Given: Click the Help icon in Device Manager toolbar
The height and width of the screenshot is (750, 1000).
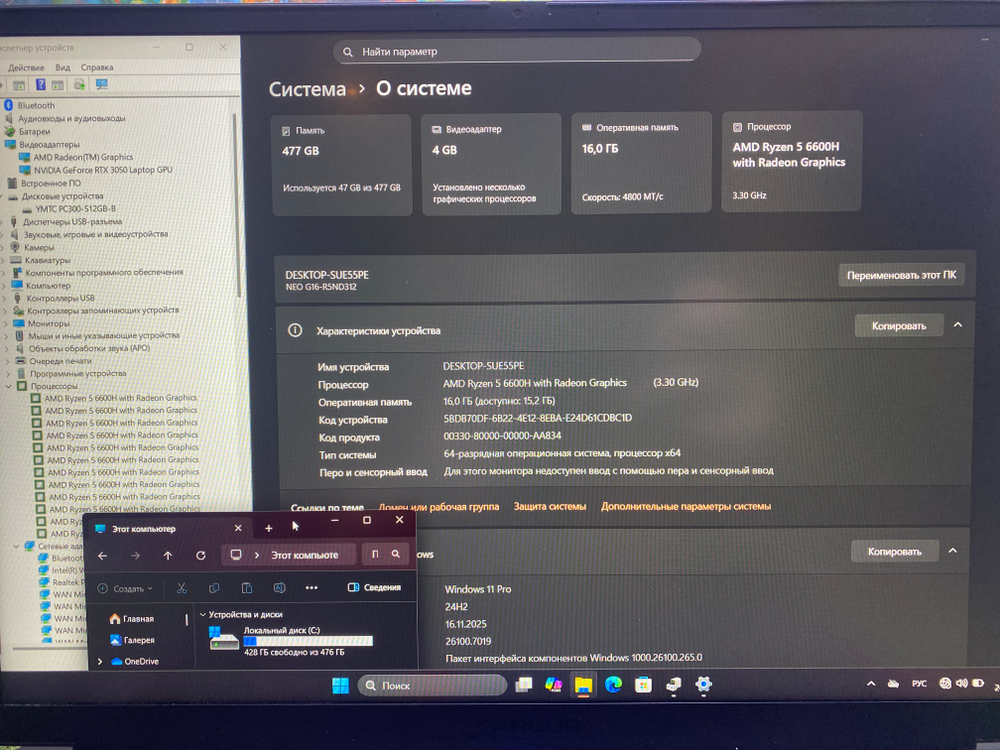Looking at the screenshot, I should (x=41, y=86).
